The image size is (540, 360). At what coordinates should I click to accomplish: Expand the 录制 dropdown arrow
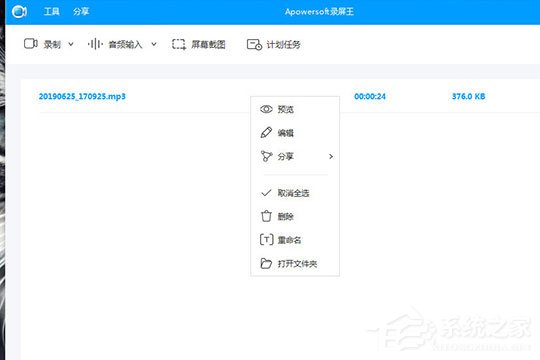(x=71, y=44)
